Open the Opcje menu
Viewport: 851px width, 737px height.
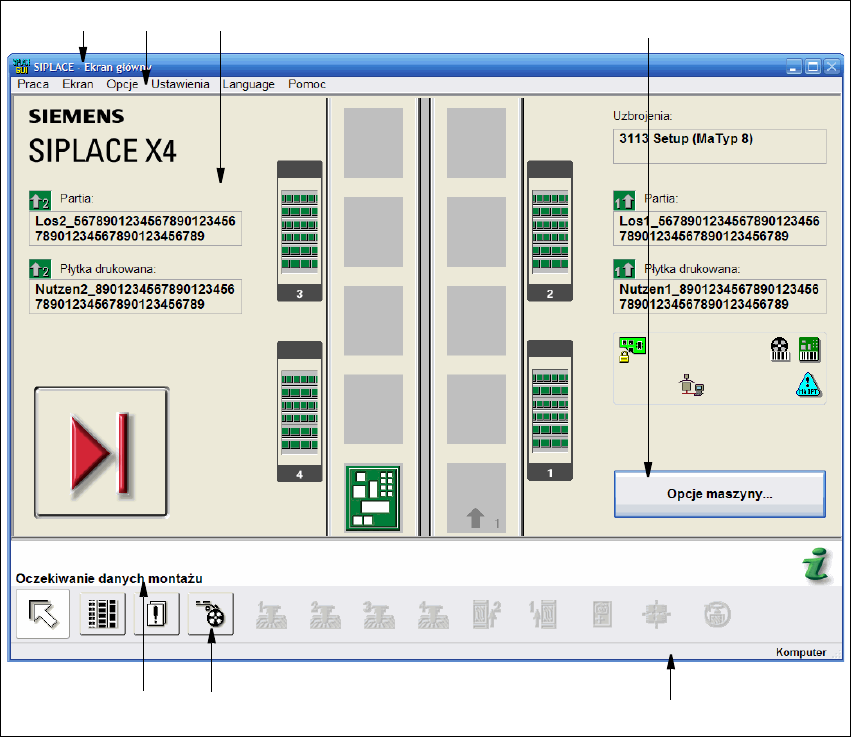[122, 84]
